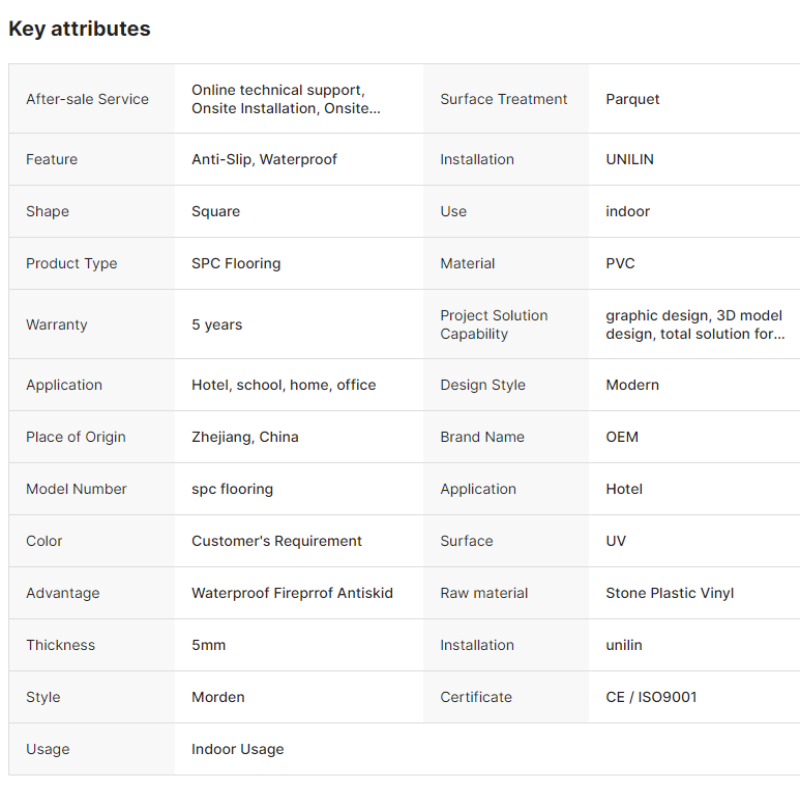Click "Waterproof Fireprrof Antiskid" advantage value

[x=292, y=593]
